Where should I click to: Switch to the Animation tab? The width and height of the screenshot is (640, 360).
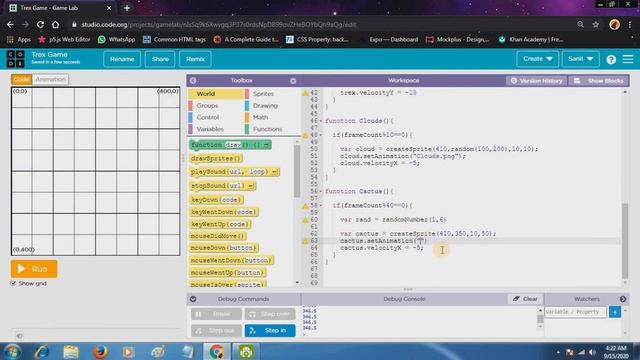tap(50, 79)
